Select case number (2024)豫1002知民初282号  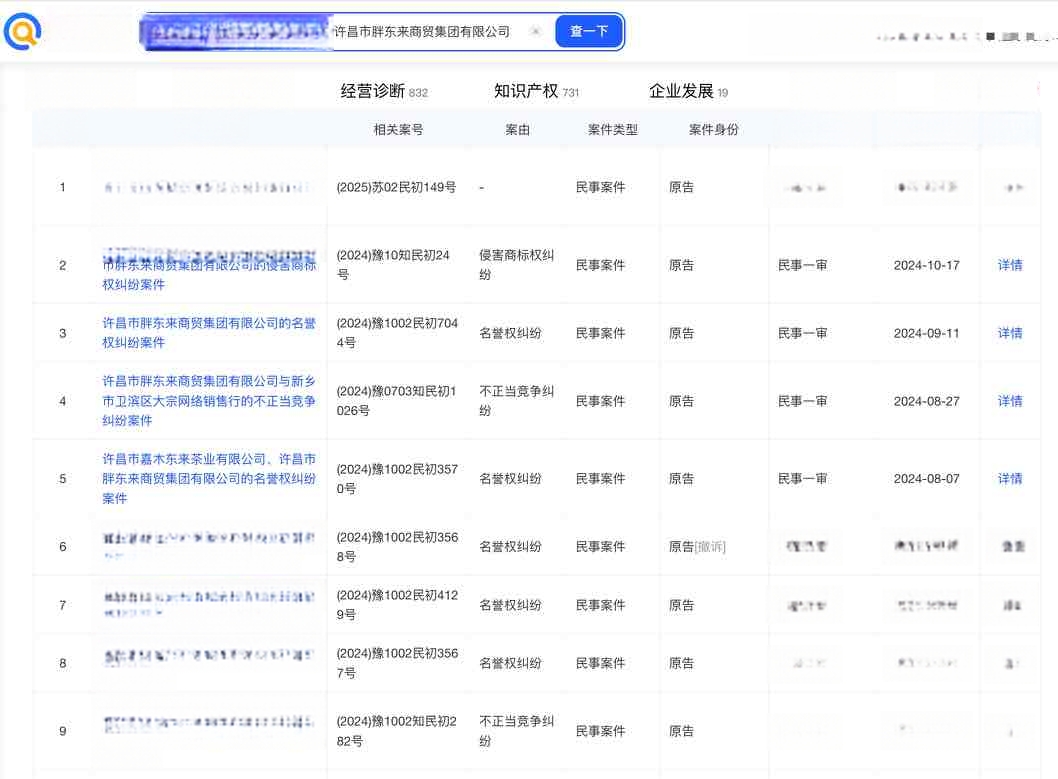tap(396, 730)
